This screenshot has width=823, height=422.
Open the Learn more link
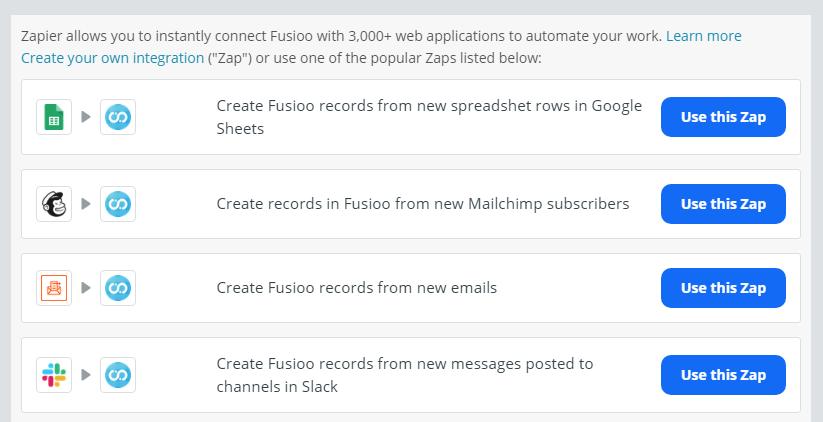click(x=703, y=36)
